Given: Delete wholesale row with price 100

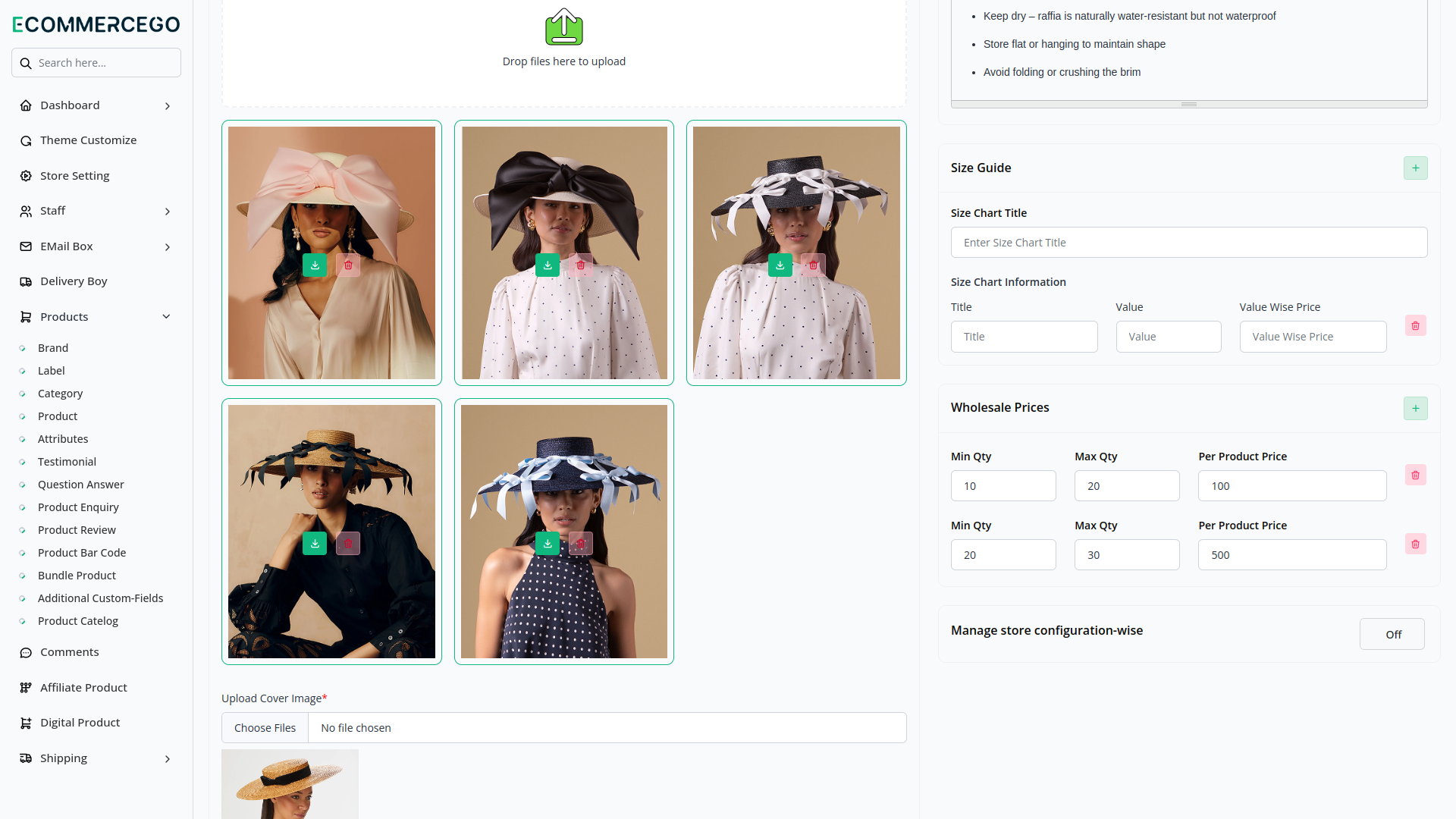Looking at the screenshot, I should point(1415,475).
